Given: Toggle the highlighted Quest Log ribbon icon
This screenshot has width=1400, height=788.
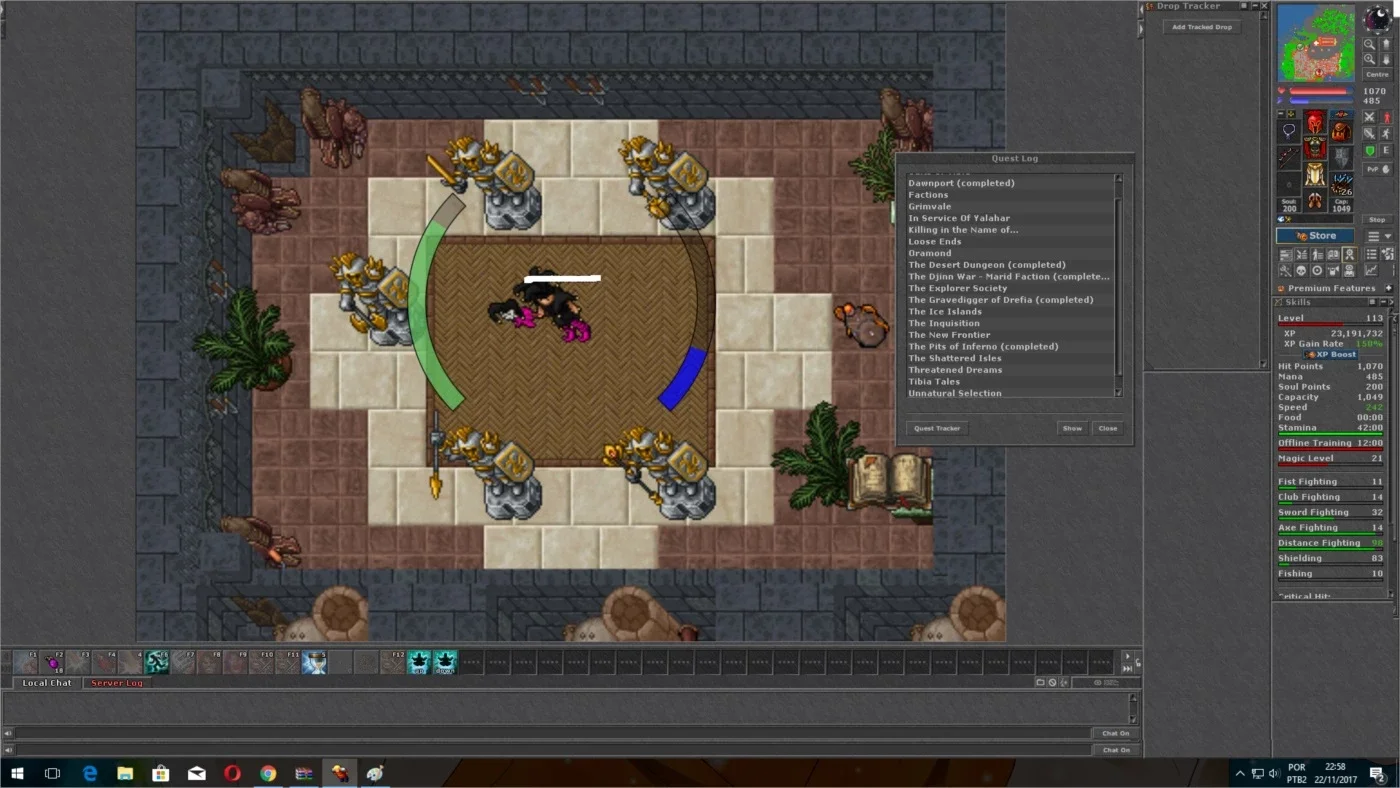Looking at the screenshot, I should pos(1349,254).
